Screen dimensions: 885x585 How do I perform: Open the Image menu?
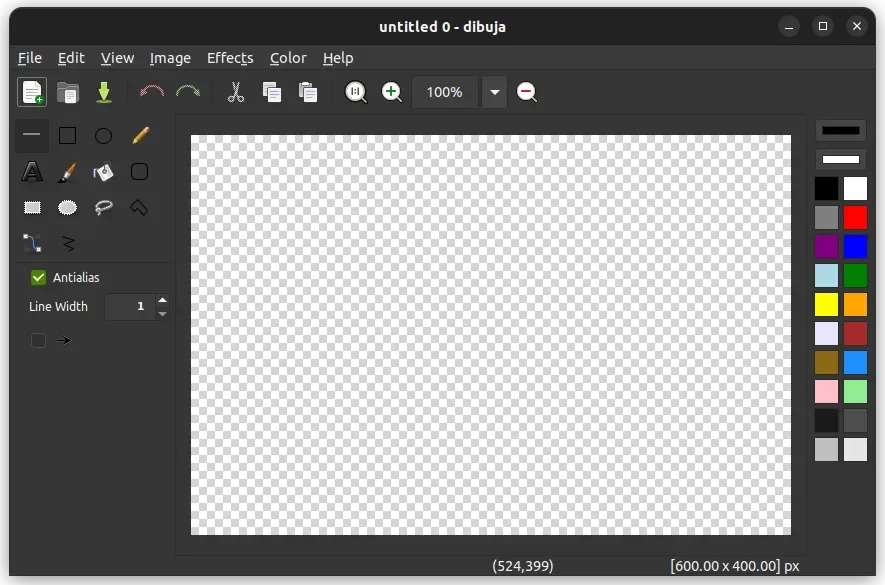click(170, 58)
